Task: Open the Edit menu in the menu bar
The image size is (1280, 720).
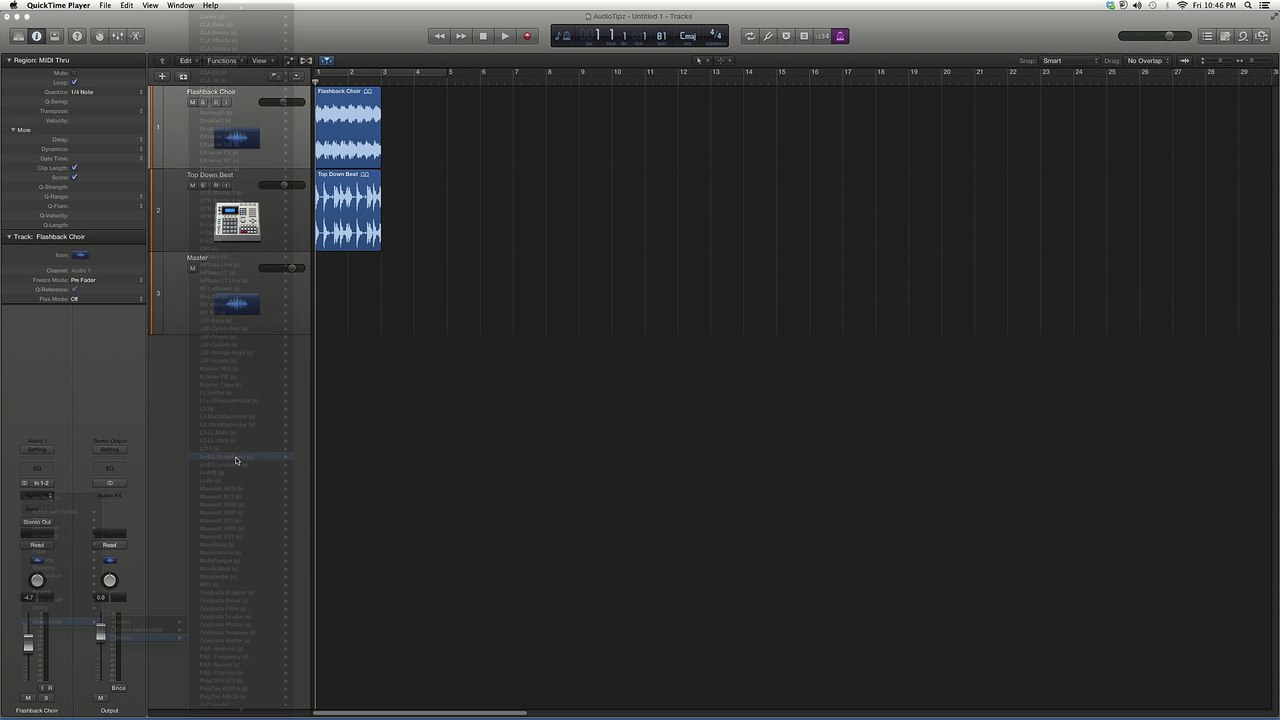Action: tap(127, 5)
